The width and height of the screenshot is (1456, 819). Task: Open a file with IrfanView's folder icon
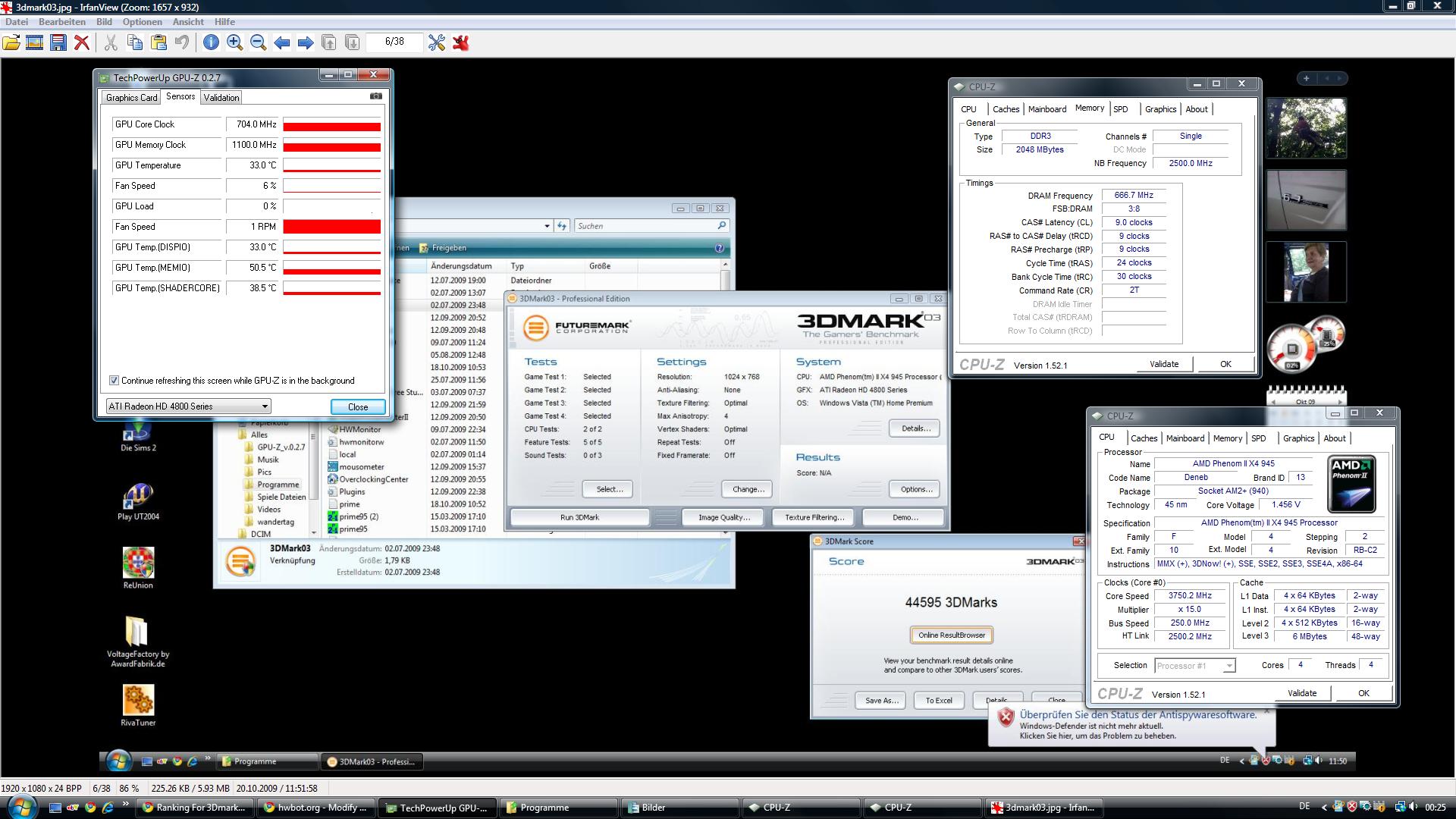pos(11,42)
